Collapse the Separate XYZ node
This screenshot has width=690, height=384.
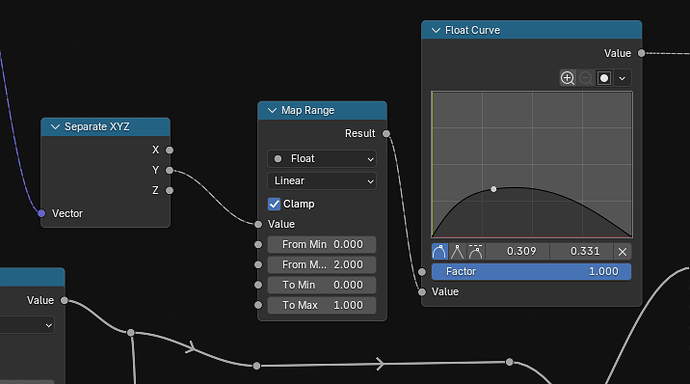tap(55, 127)
